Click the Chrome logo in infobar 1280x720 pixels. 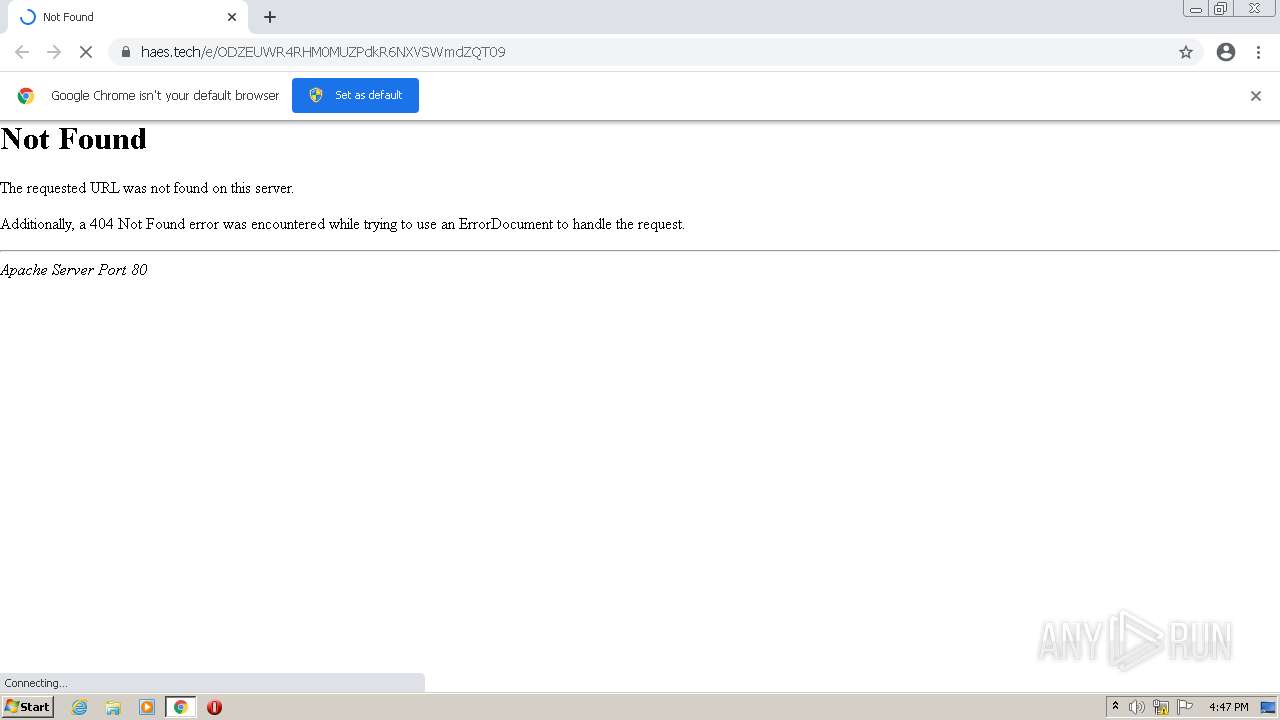[26, 96]
